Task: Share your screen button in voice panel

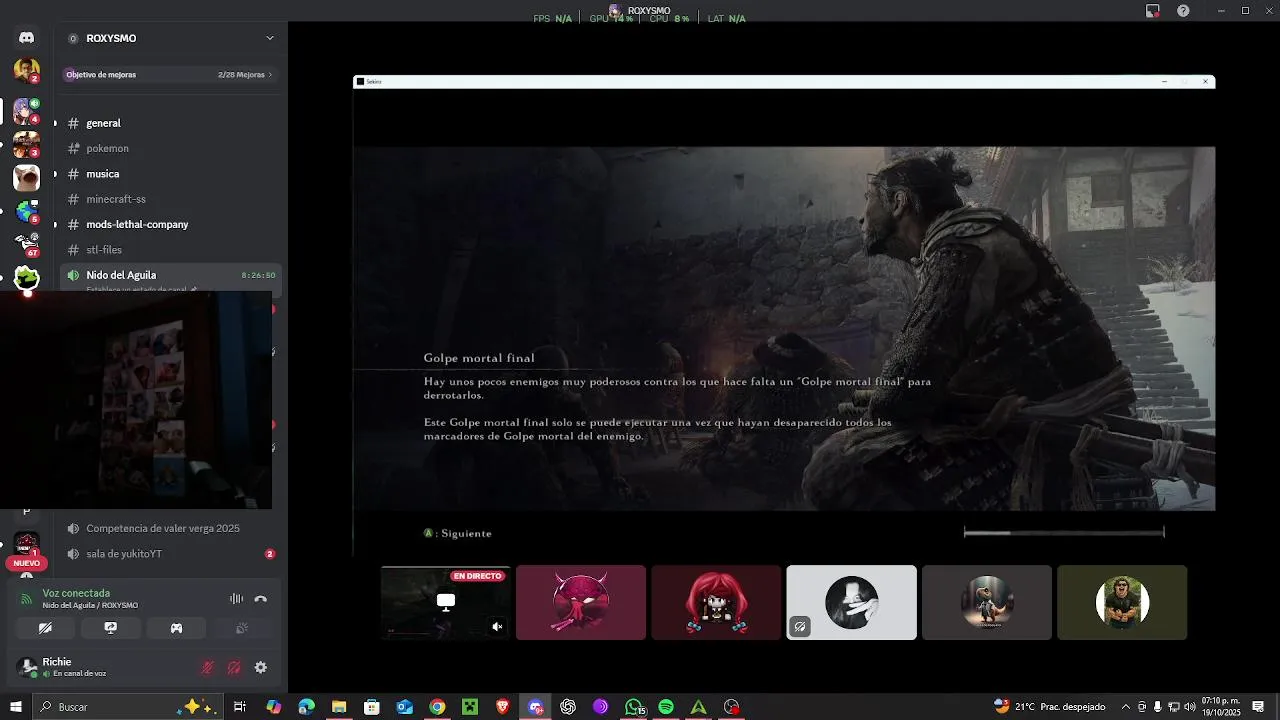Action: click(111, 628)
